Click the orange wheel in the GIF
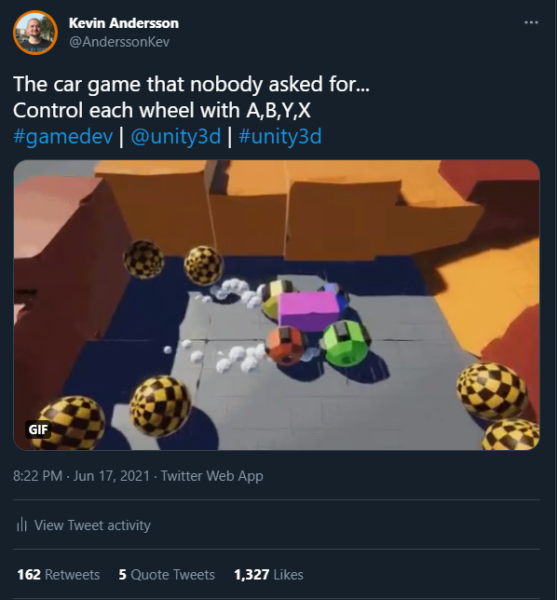 (286, 345)
